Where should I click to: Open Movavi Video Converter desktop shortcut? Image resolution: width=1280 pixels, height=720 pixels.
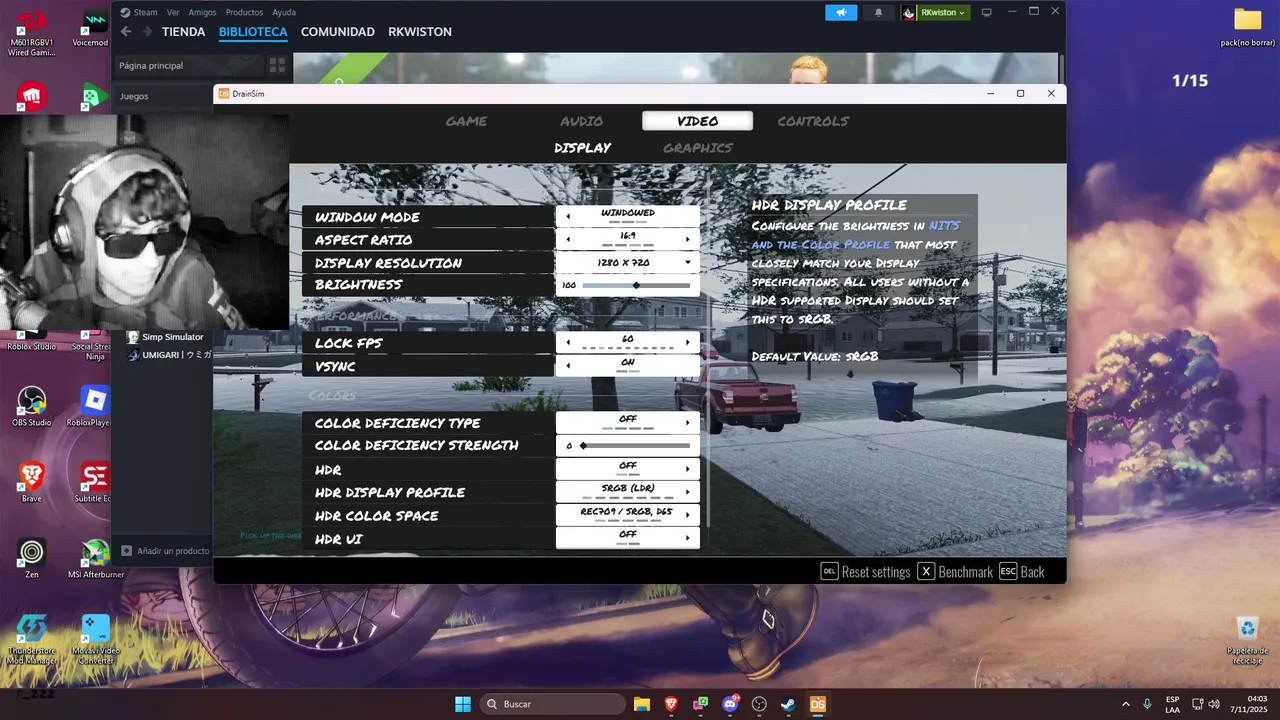(94, 640)
